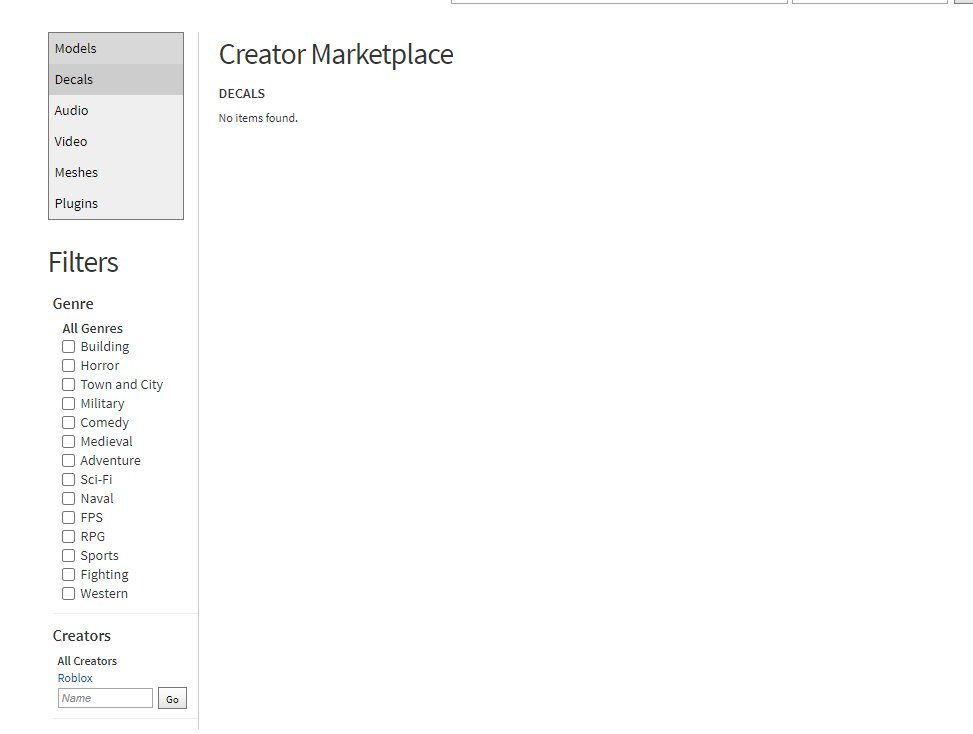Open the Plugins category

(x=76, y=203)
